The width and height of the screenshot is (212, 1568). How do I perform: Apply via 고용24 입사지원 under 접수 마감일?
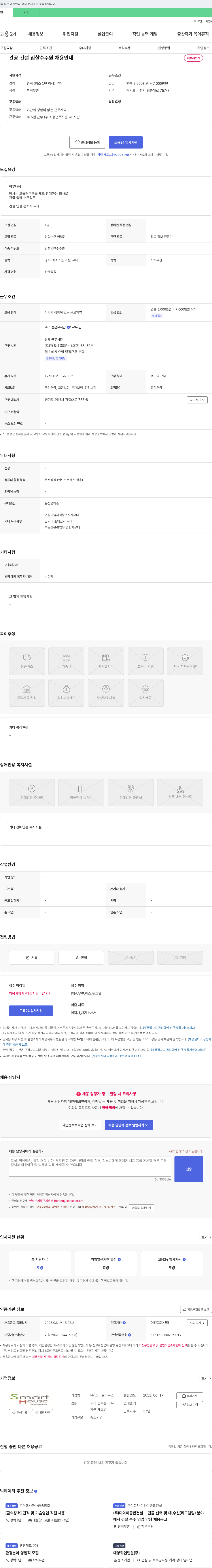pyautogui.click(x=31, y=1011)
